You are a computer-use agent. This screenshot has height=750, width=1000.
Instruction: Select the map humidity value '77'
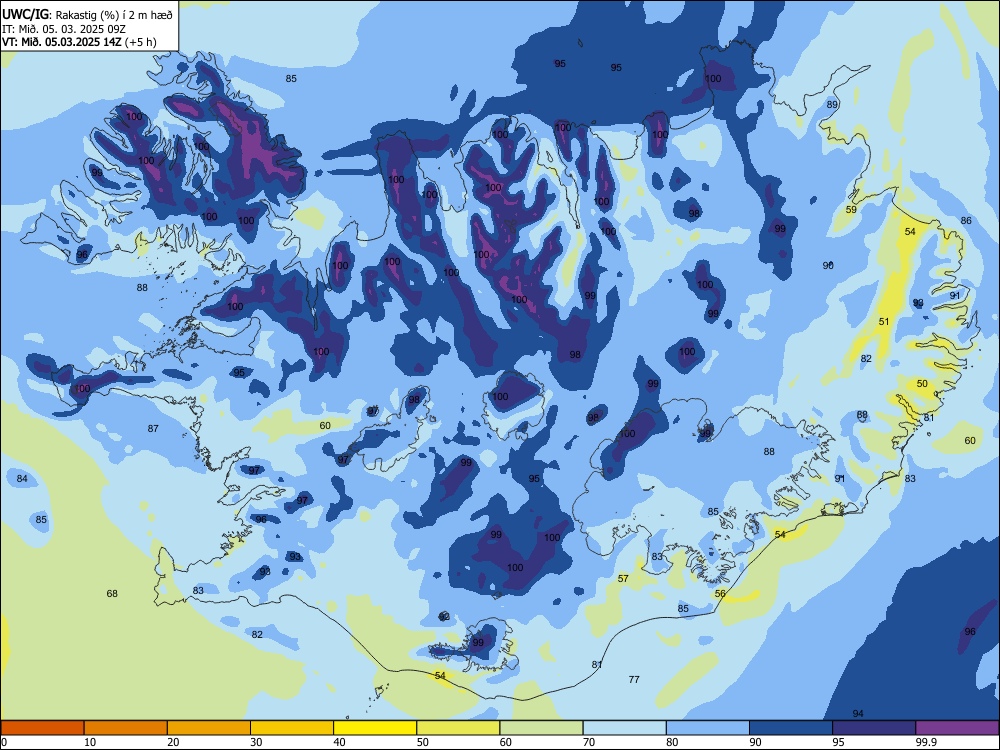634,679
